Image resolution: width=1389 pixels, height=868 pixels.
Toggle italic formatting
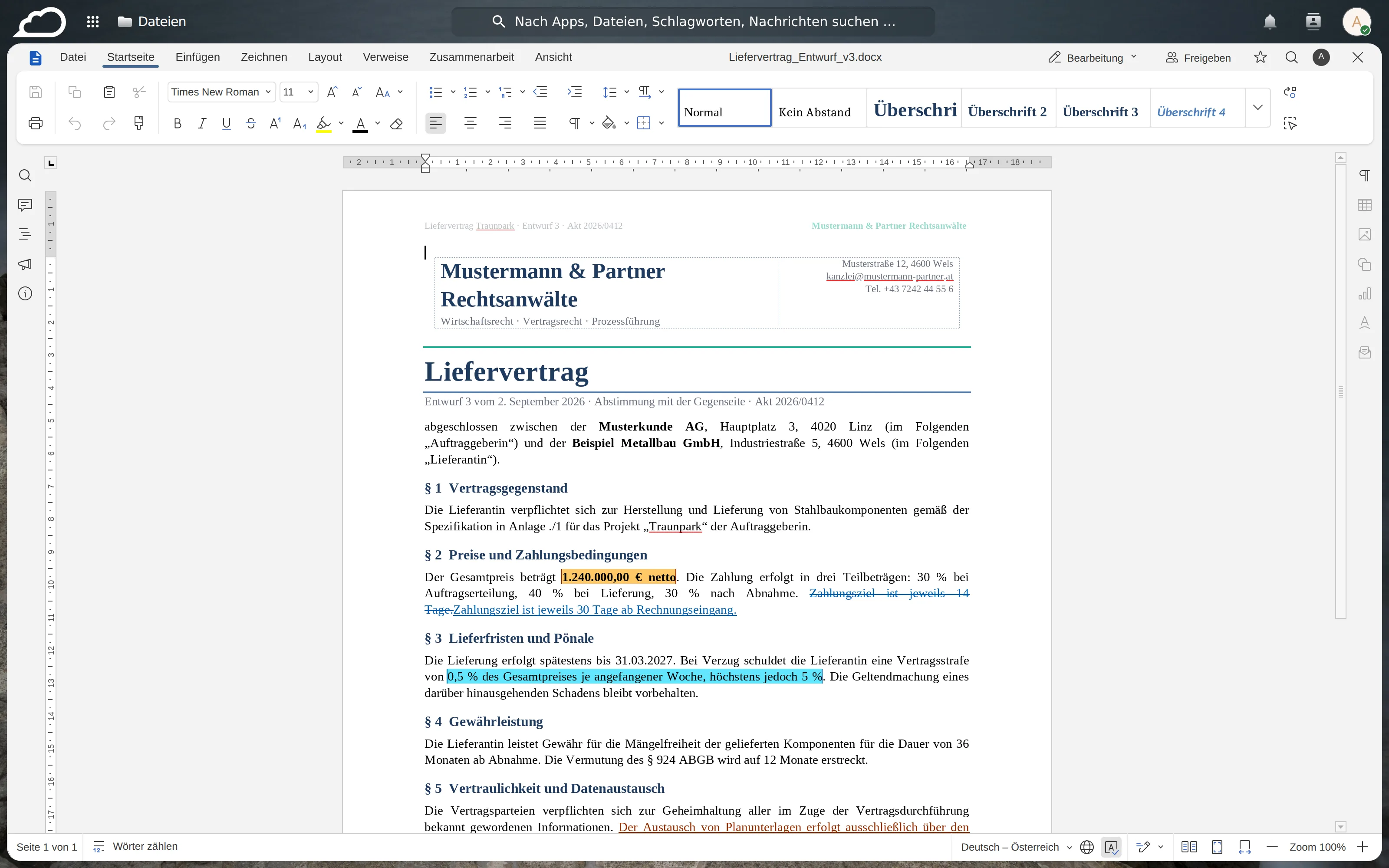pos(202,123)
